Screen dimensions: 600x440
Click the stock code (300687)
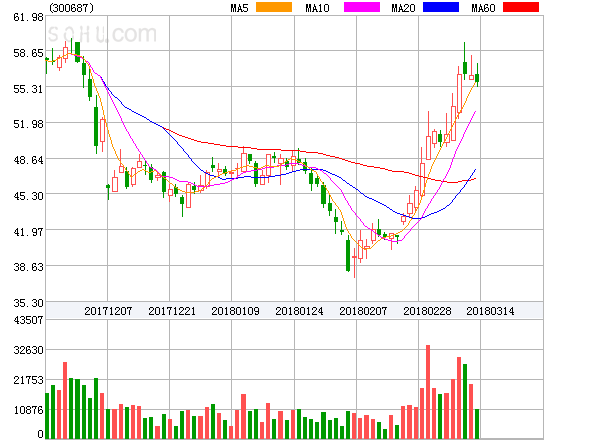(x=71, y=8)
